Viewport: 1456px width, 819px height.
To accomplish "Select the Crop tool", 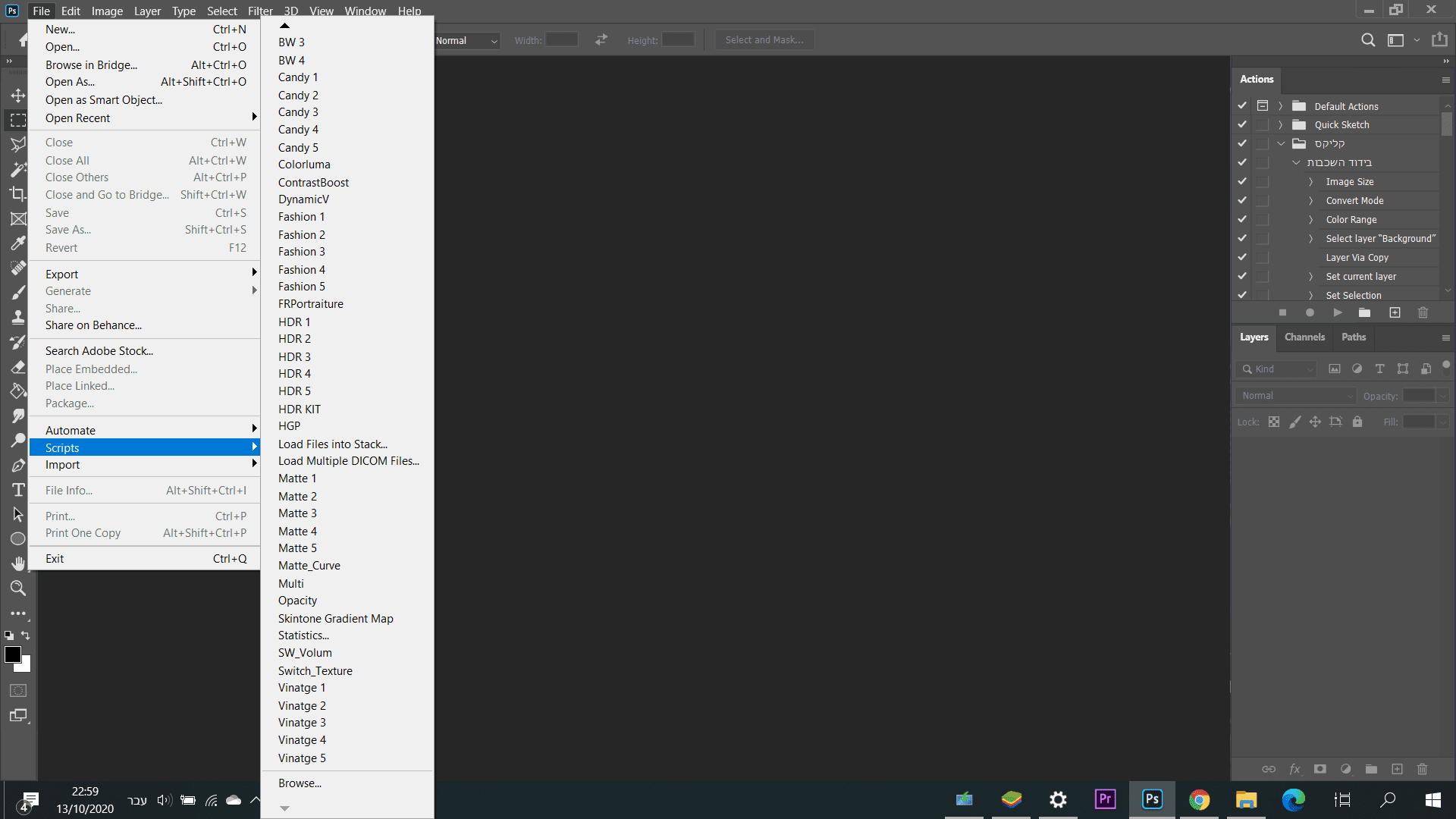I will [x=17, y=194].
